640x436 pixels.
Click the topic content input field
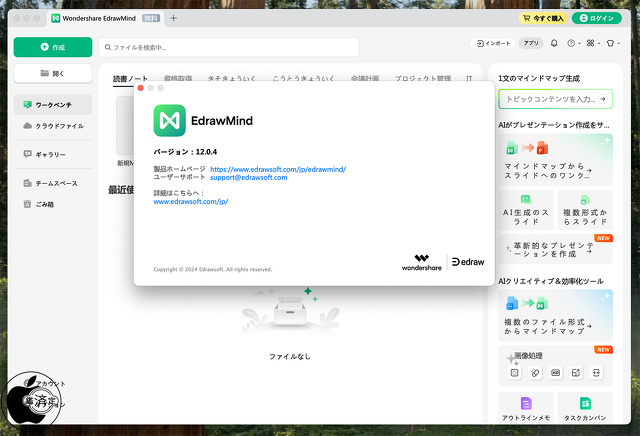point(550,99)
